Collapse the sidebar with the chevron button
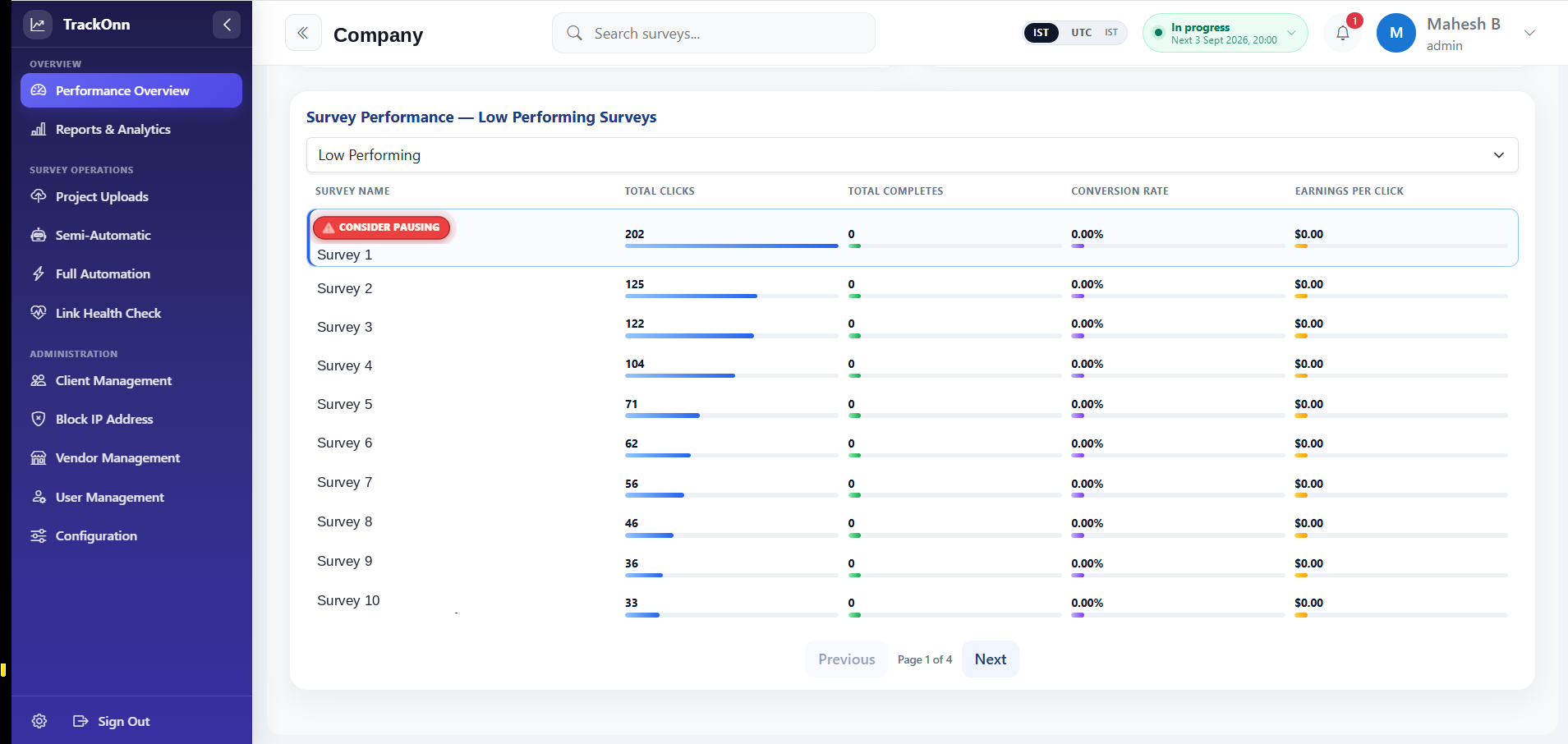The width and height of the screenshot is (1568, 744). (x=227, y=25)
